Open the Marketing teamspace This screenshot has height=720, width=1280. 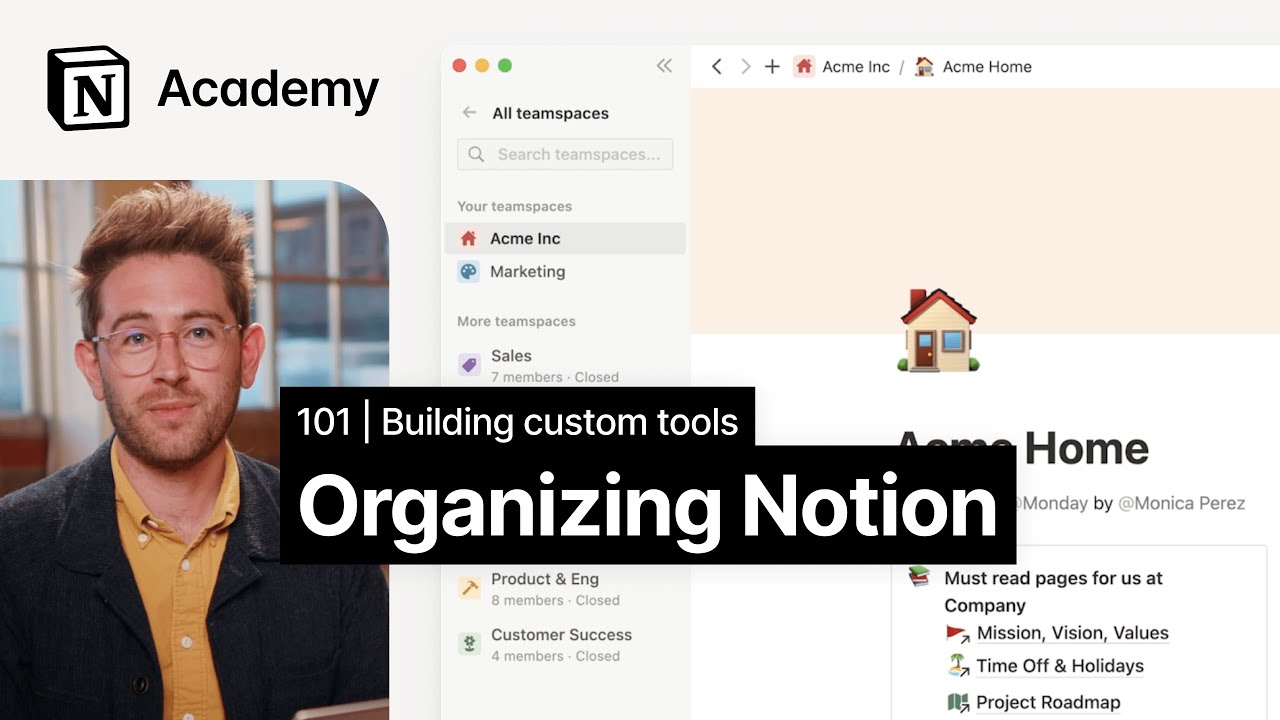pos(527,272)
